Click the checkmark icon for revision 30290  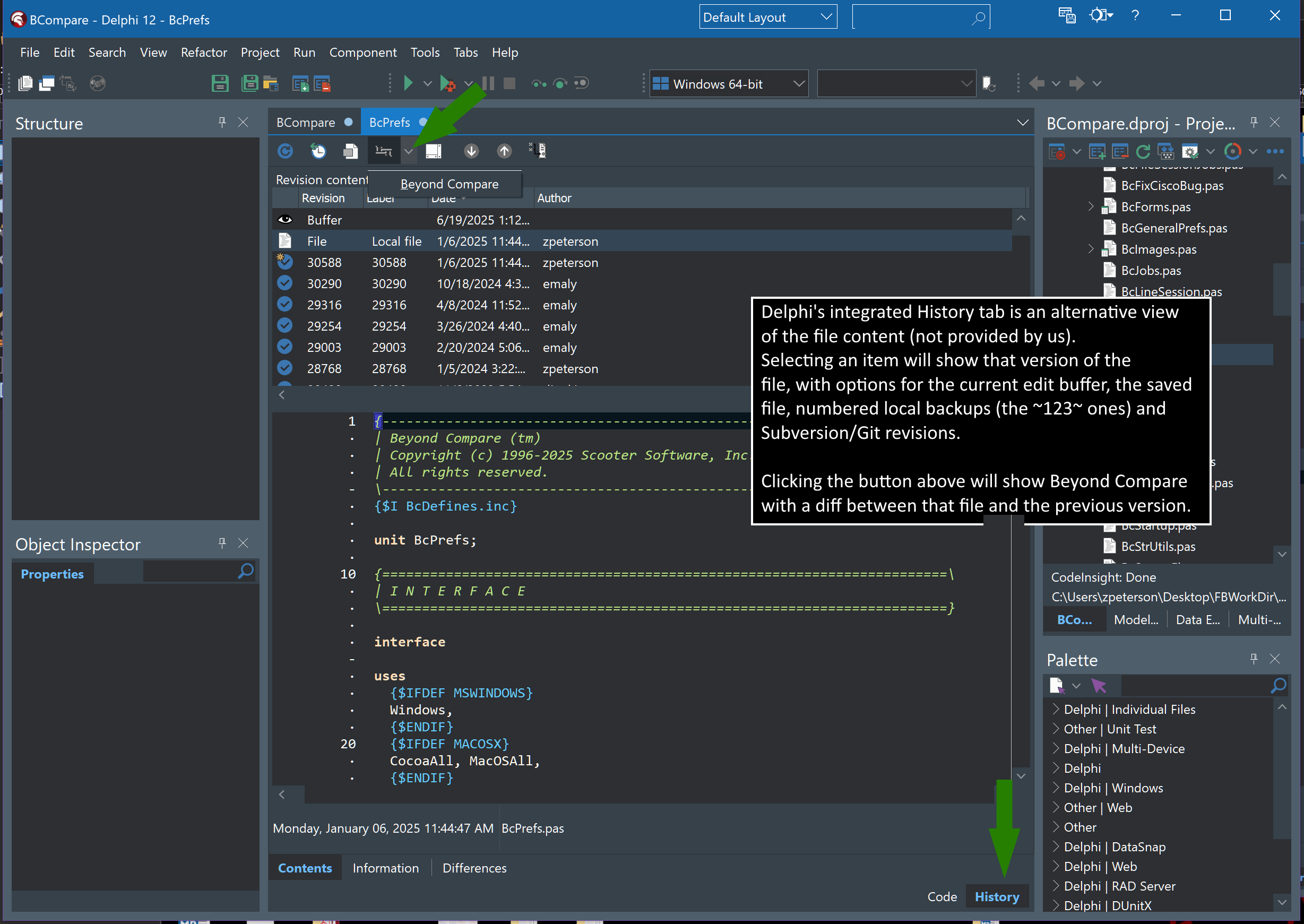click(x=284, y=283)
